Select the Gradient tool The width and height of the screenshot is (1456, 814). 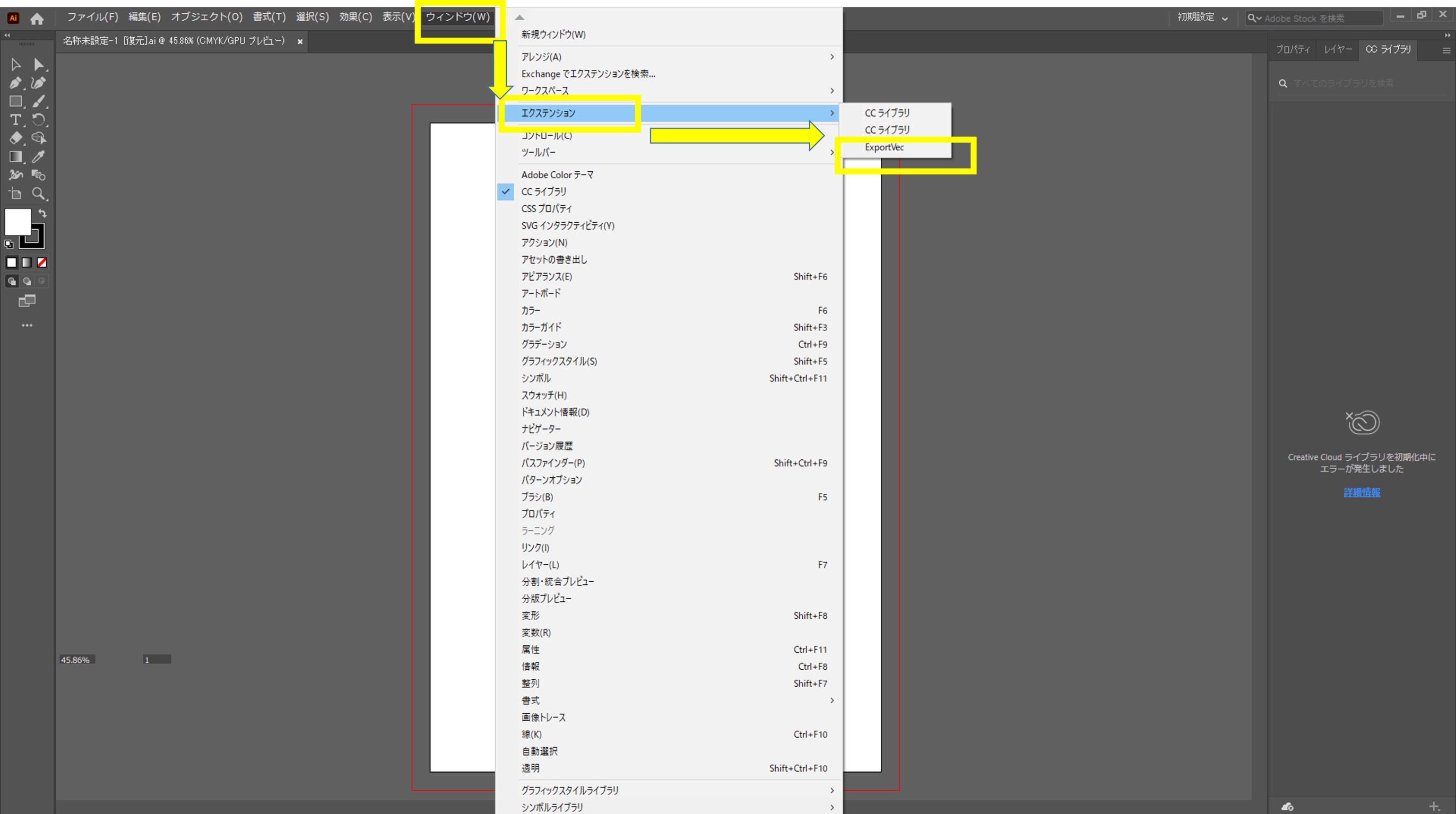16,156
